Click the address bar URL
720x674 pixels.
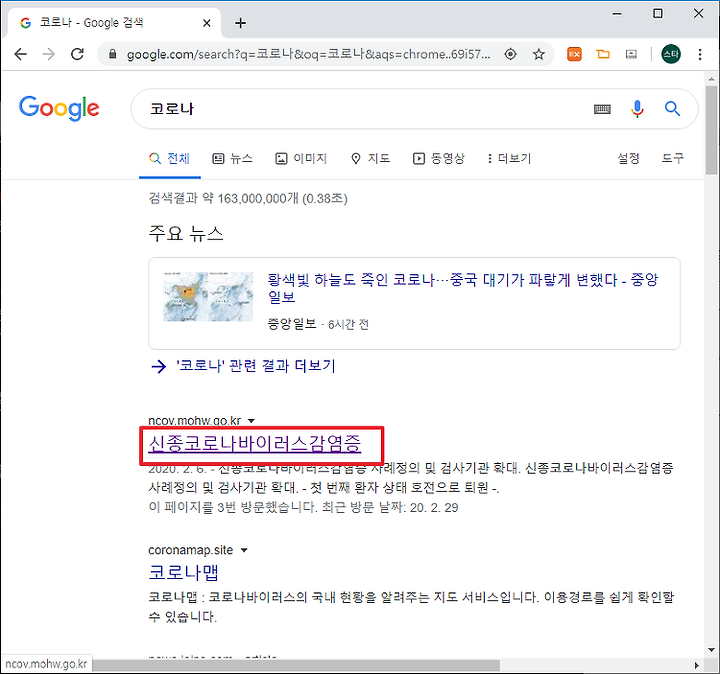(x=309, y=54)
